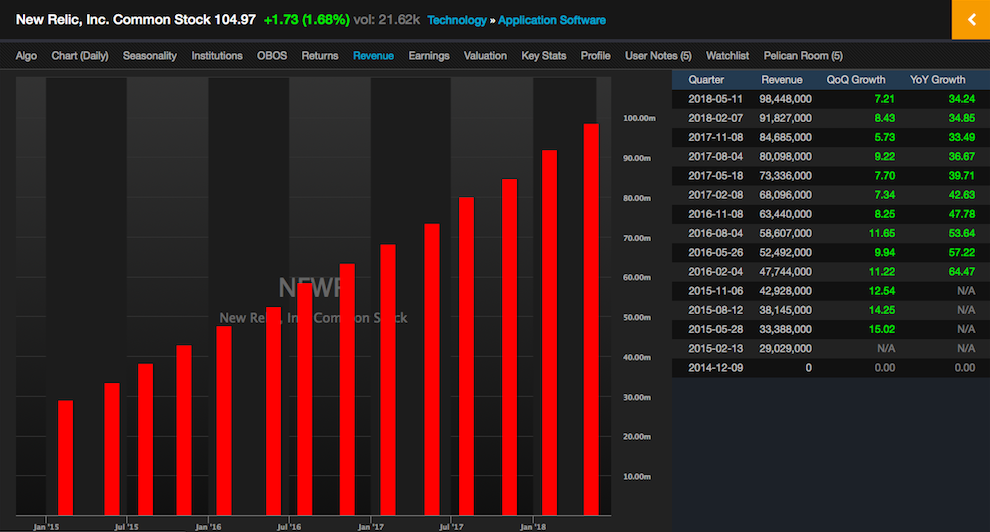
Task: Click YoY growth value 34.24
Action: point(962,99)
